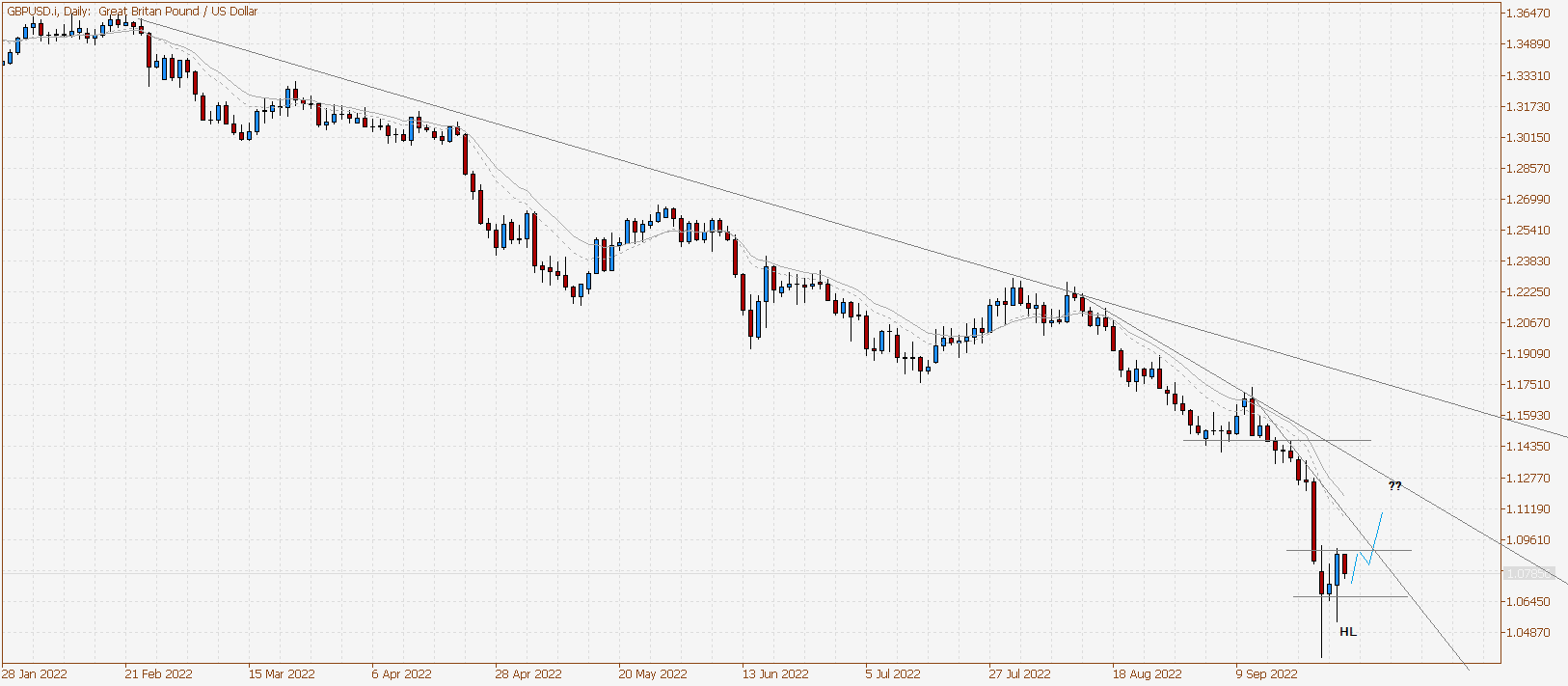Click the 13 Jun 2022 time axis label
1568x686 pixels.
pyautogui.click(x=775, y=674)
